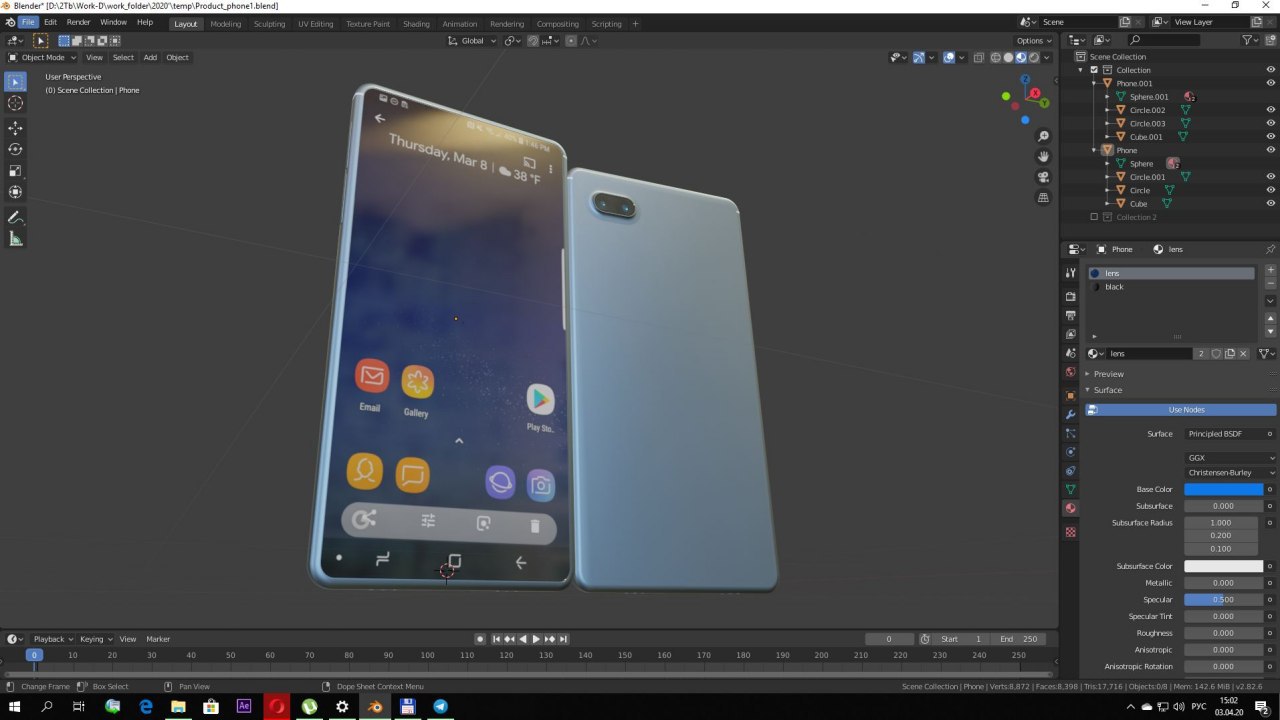Open the Playback dropdown in timeline

point(53,639)
